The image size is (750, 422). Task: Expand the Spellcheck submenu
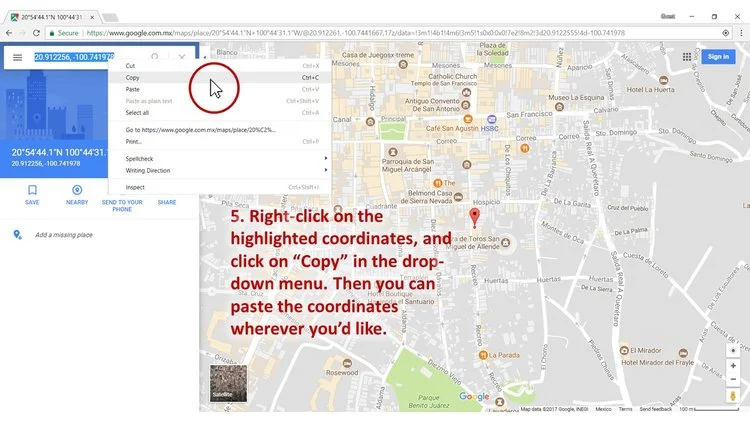221,158
